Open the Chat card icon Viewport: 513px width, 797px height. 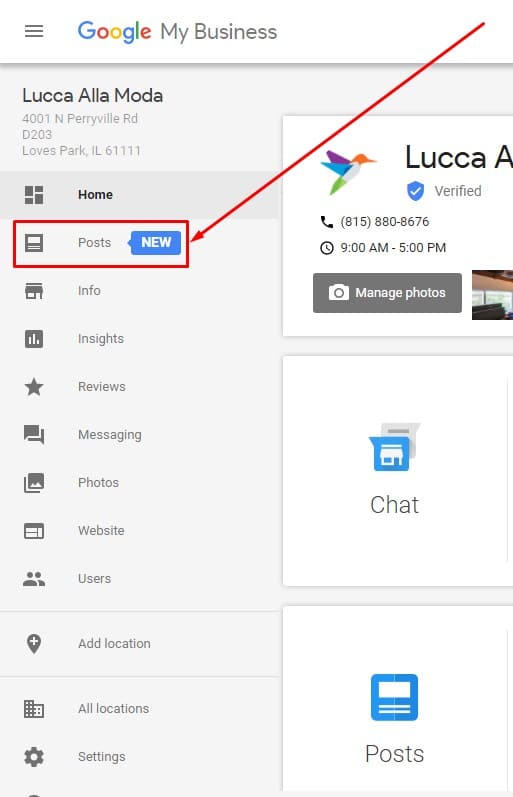point(394,447)
